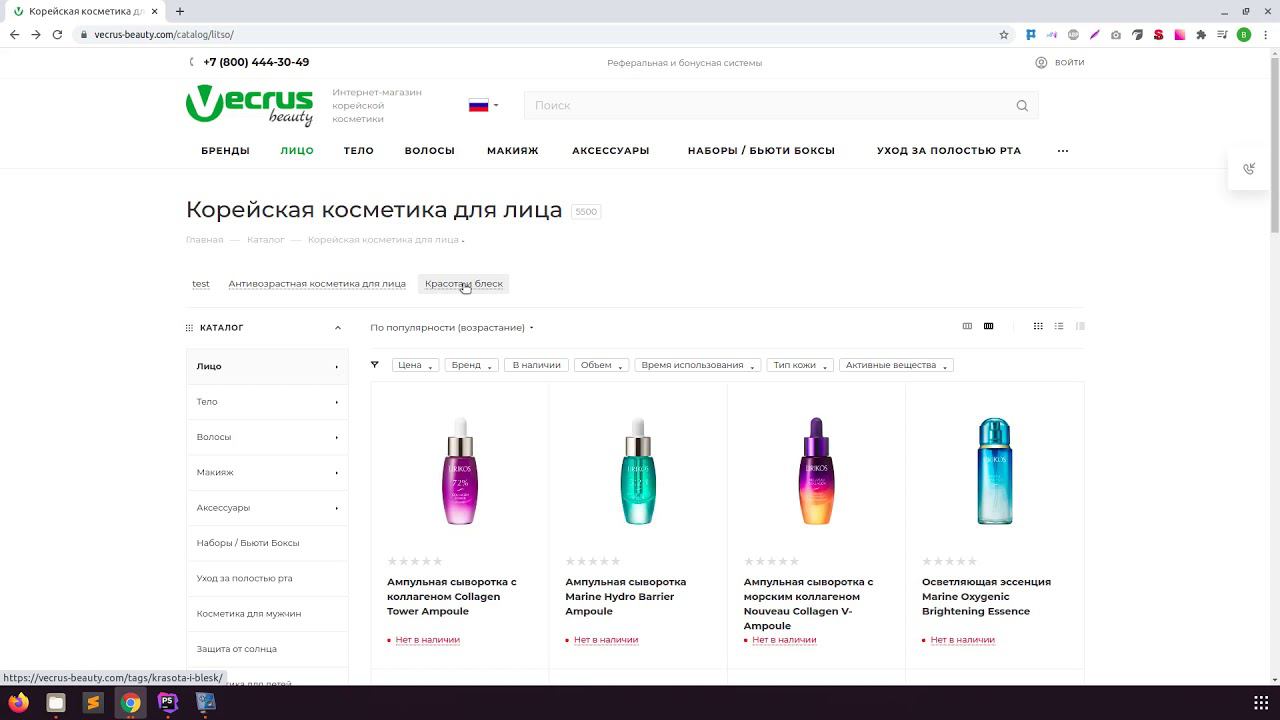
Task: Open the media control playlist icon
Action: coord(1222,34)
